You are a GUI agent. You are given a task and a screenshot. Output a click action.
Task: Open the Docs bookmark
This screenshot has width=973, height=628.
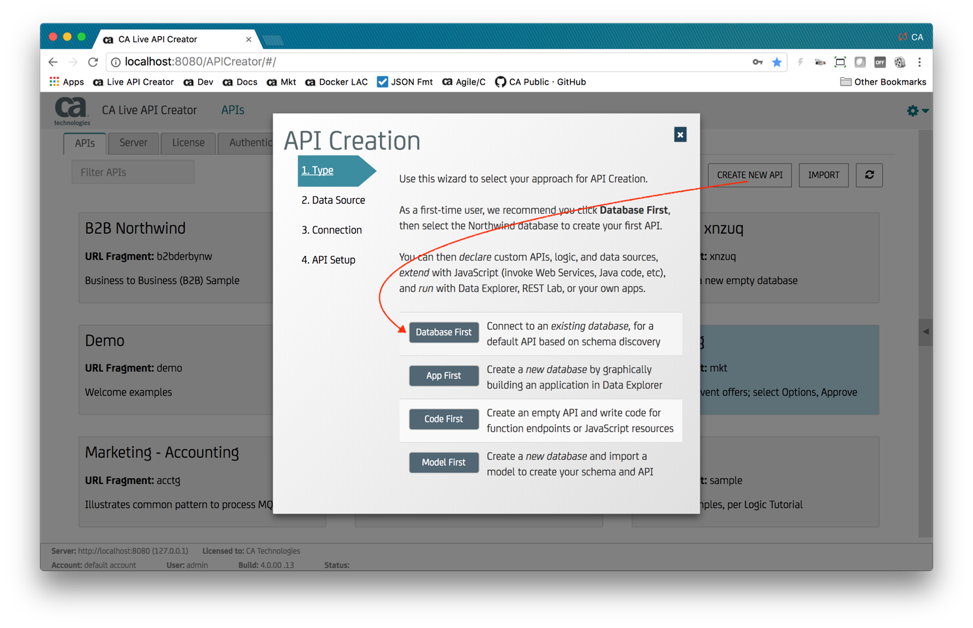[240, 82]
